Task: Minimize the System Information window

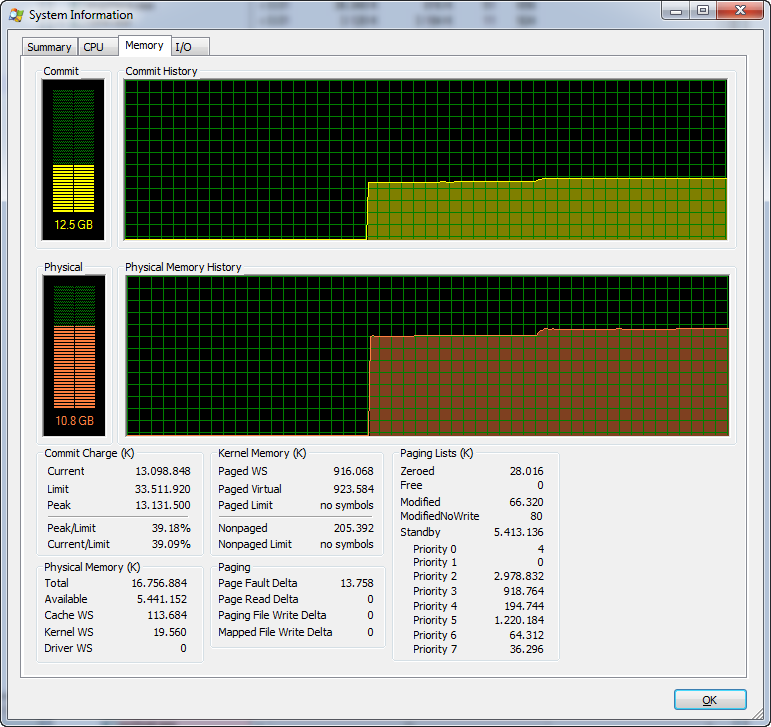Action: [676, 11]
